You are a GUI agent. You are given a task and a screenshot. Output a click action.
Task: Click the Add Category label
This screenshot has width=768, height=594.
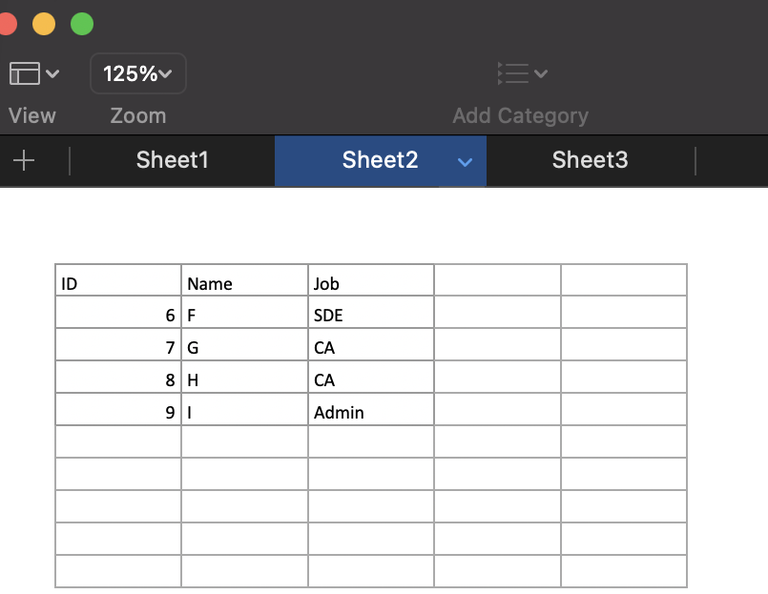pos(520,116)
